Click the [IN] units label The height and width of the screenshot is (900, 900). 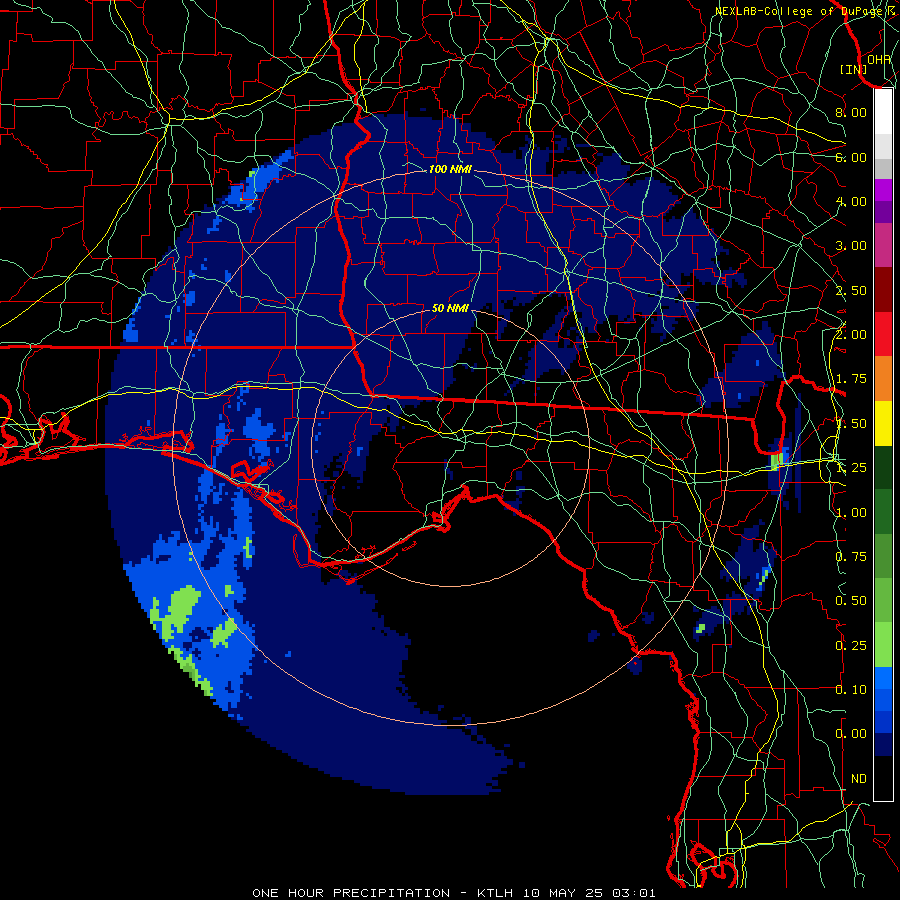point(854,69)
